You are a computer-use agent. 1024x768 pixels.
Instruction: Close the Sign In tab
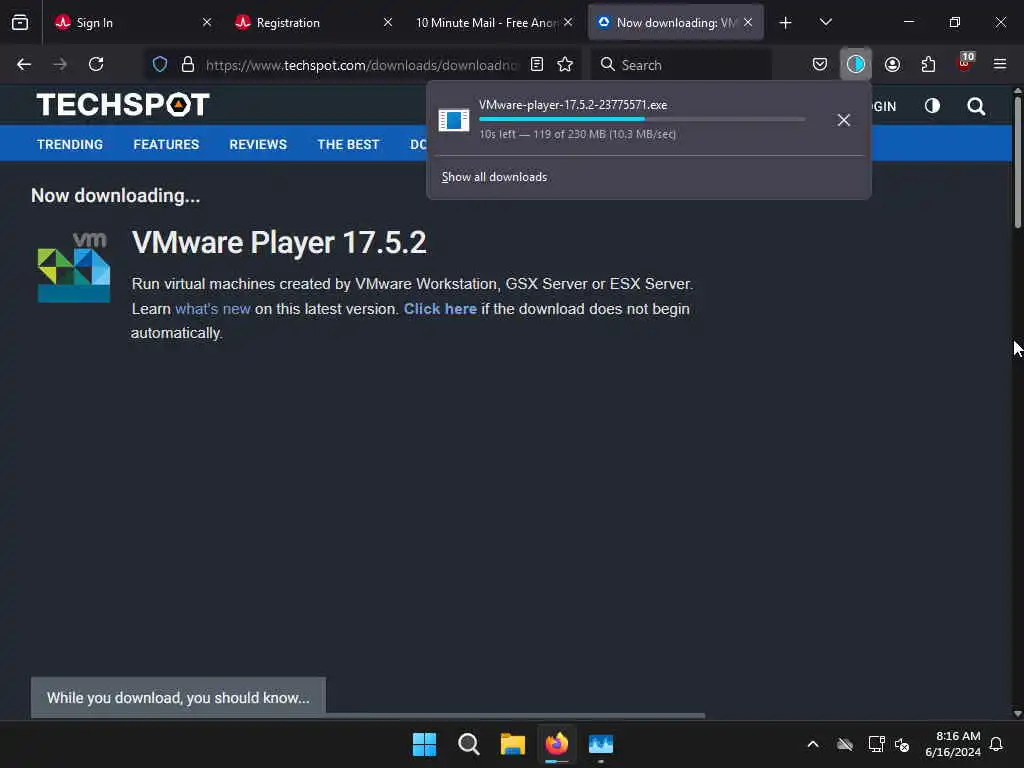[207, 22]
